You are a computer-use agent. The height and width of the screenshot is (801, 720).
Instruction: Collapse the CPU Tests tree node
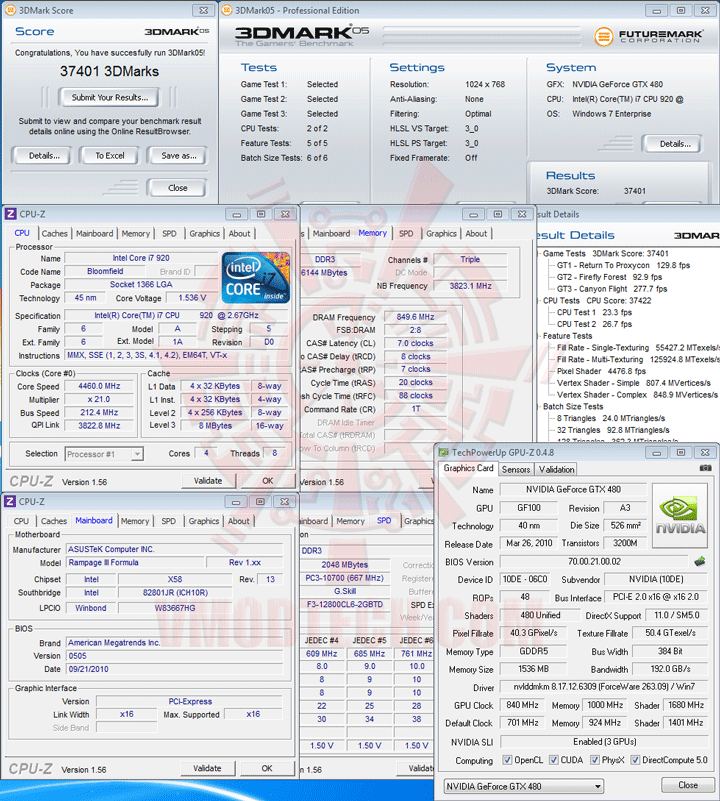pos(539,300)
